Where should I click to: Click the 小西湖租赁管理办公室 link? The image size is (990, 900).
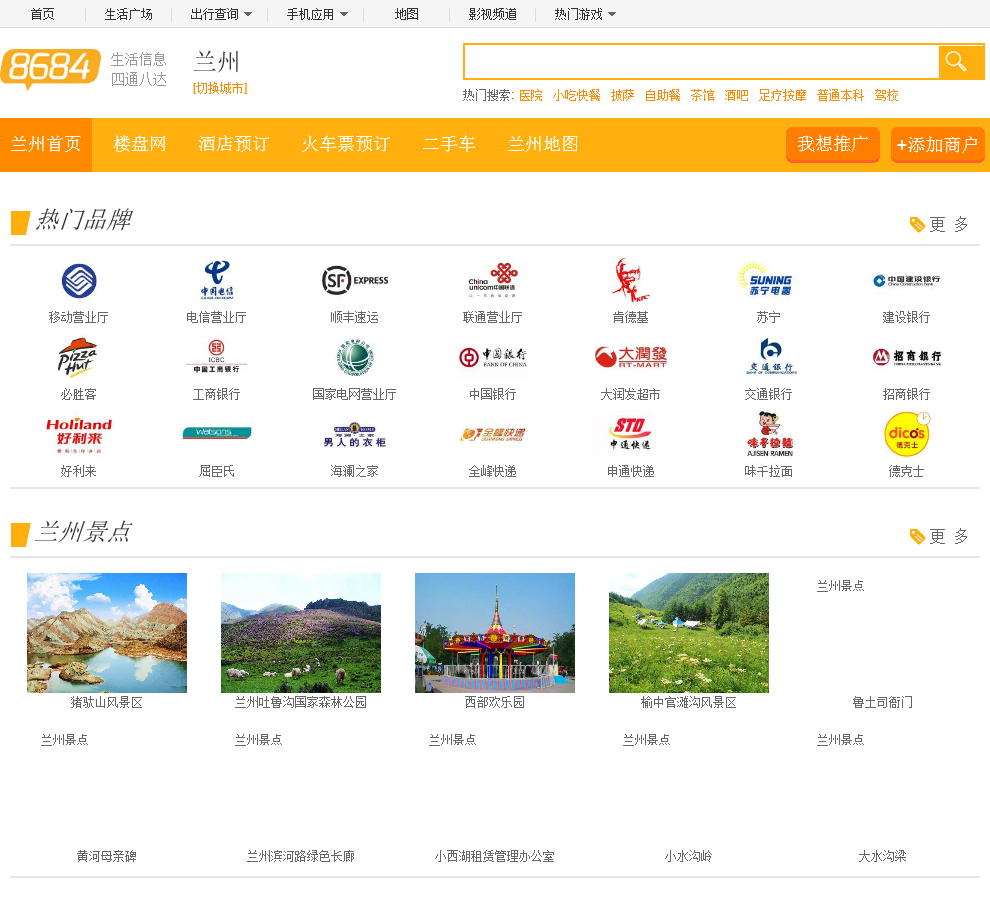[x=494, y=856]
